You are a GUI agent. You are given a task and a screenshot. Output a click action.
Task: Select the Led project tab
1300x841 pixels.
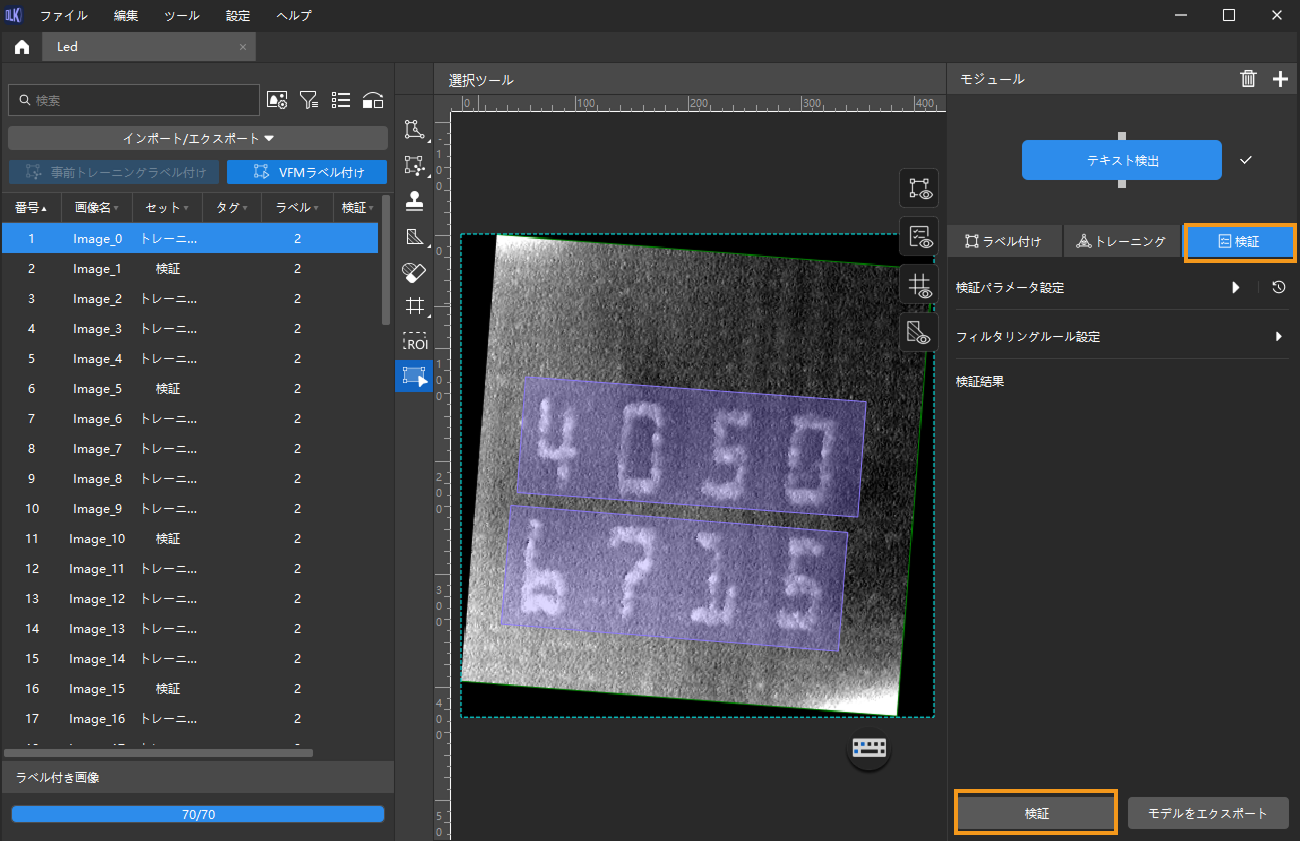149,47
